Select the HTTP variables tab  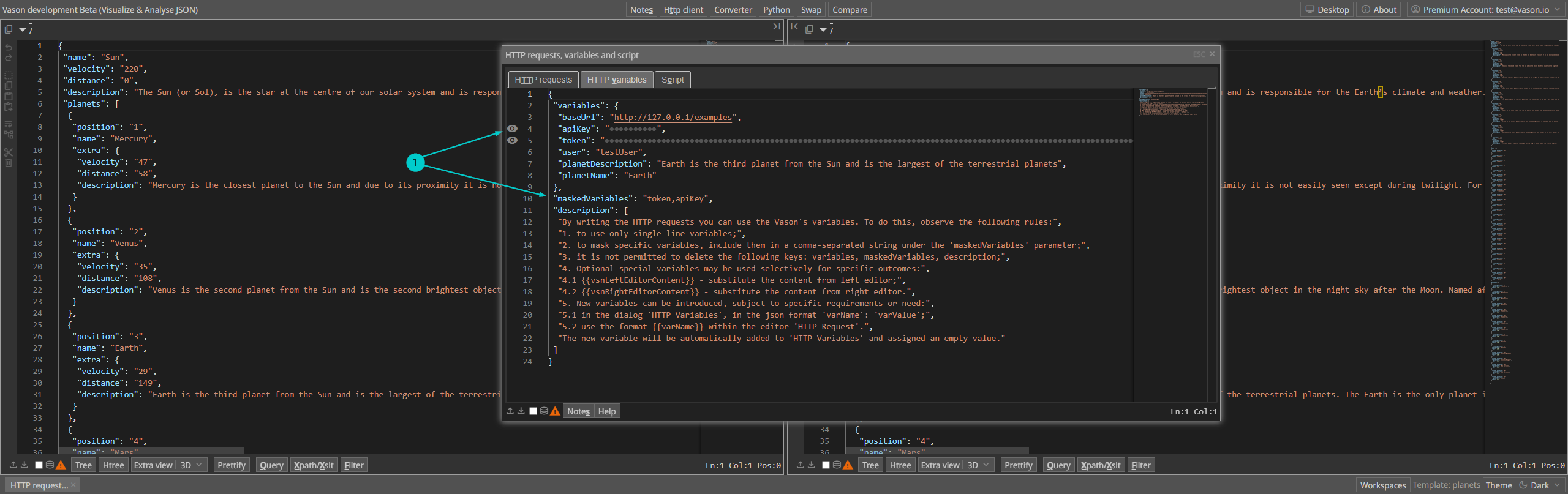click(x=617, y=80)
